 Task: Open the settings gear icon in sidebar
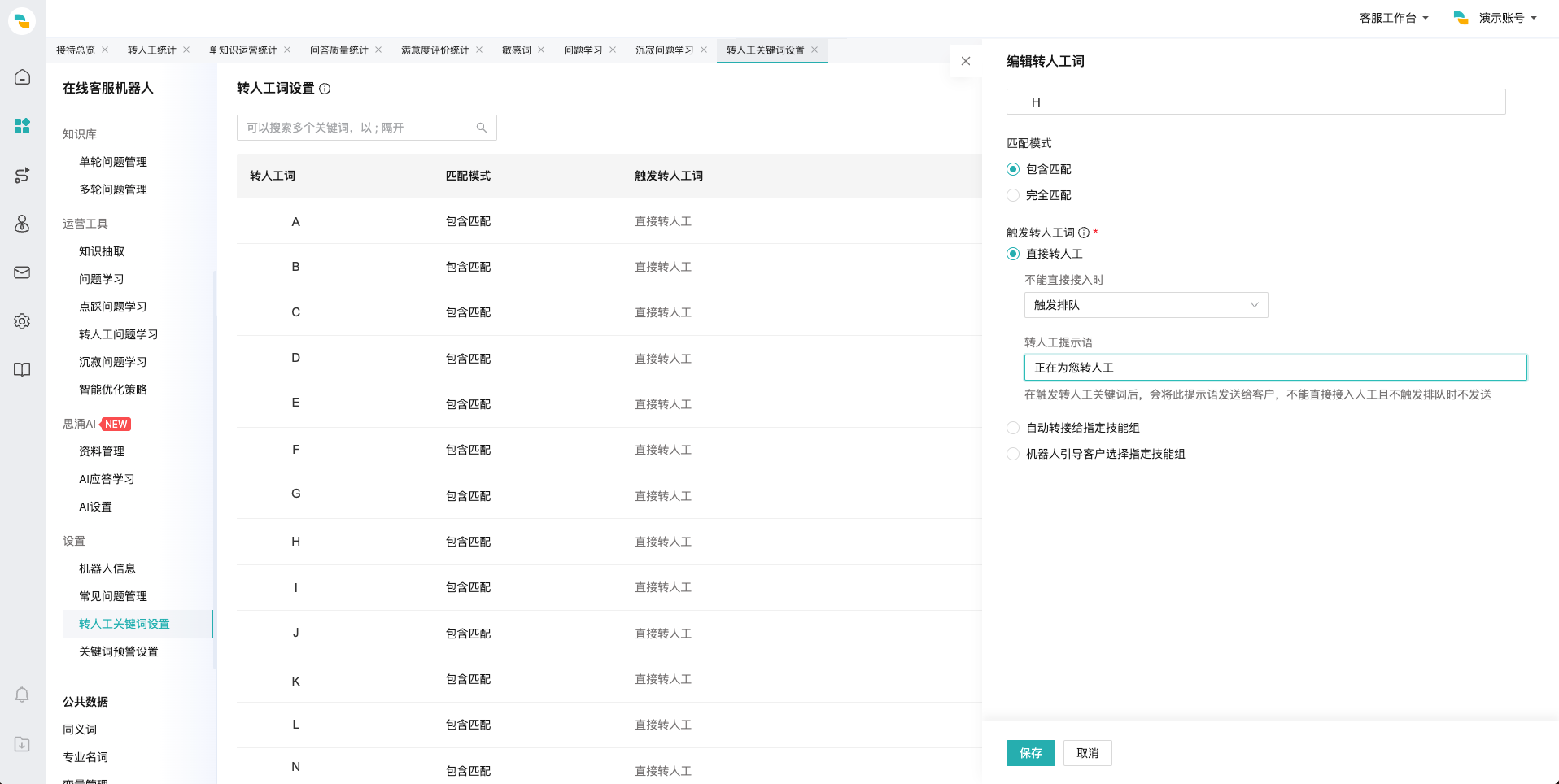coord(22,321)
